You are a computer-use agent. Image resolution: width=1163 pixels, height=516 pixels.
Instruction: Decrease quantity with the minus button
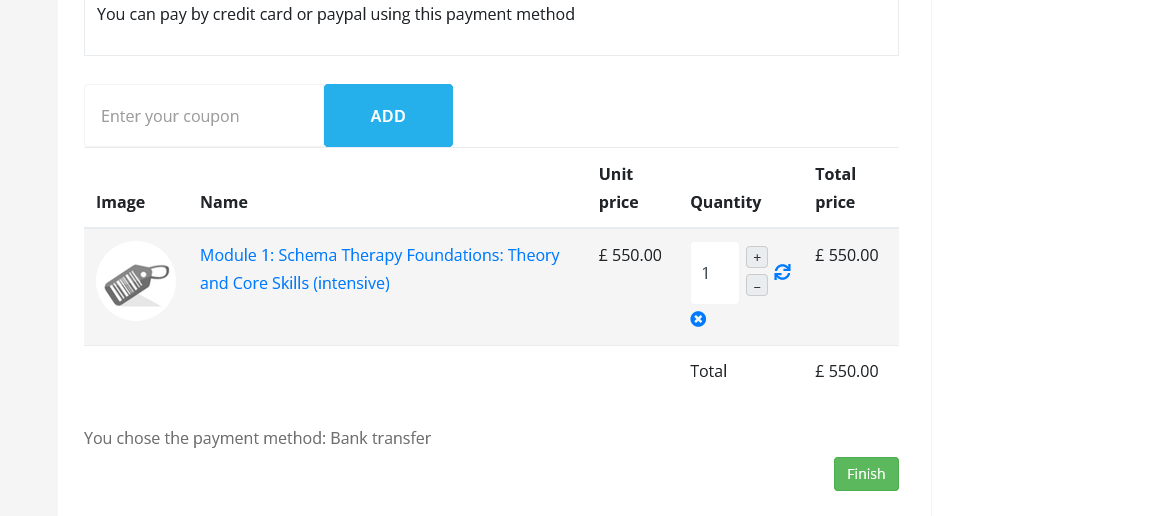tap(757, 286)
